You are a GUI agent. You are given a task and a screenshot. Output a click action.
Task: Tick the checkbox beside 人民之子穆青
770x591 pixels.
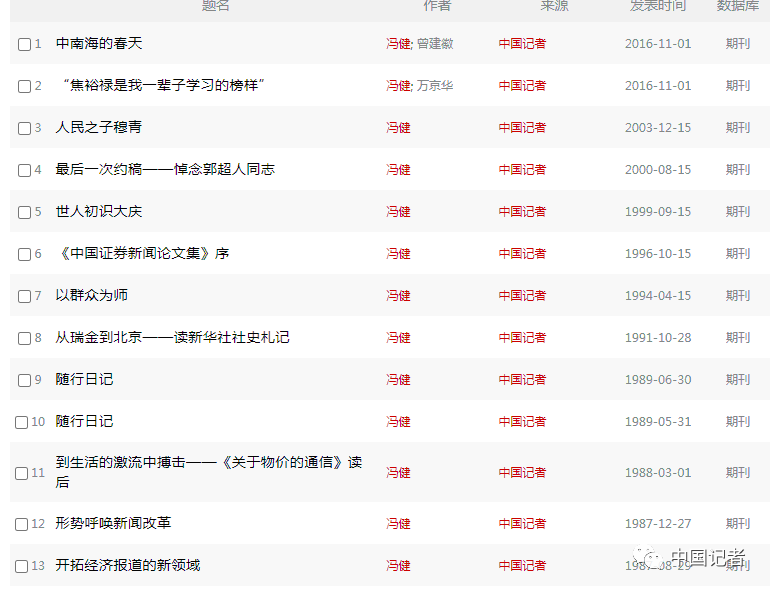24,128
